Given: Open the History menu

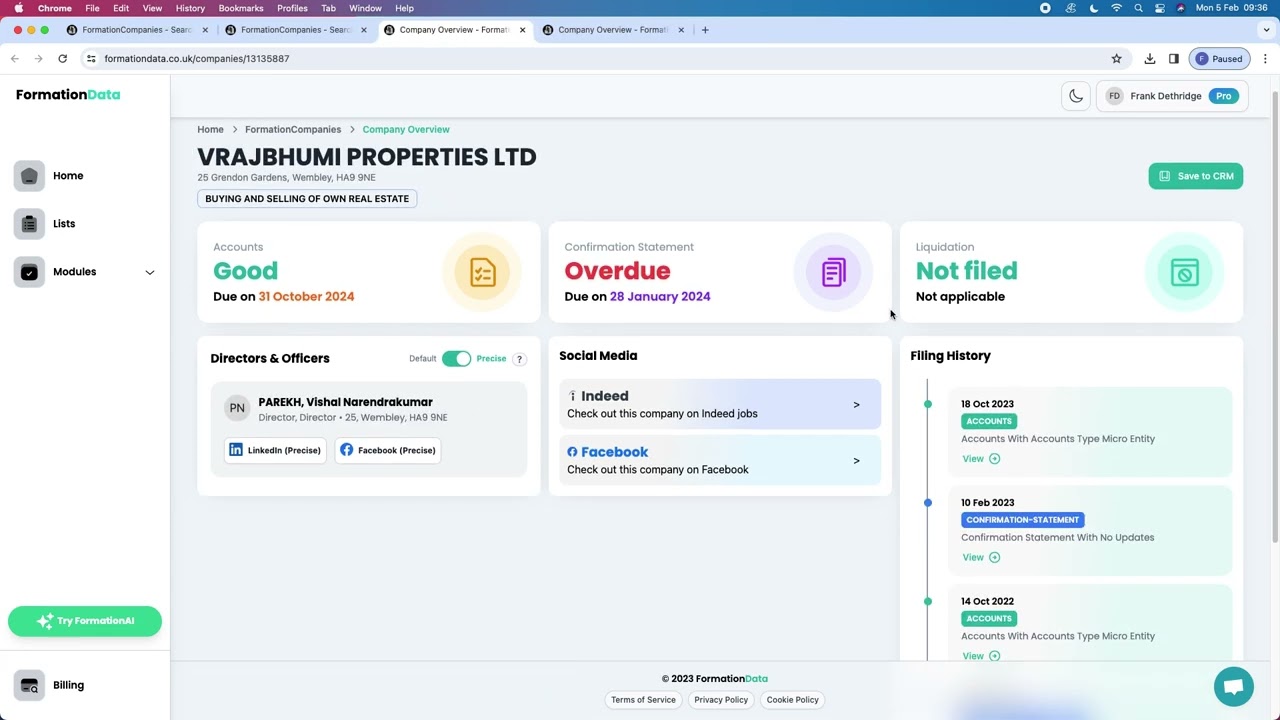Looking at the screenshot, I should point(190,8).
